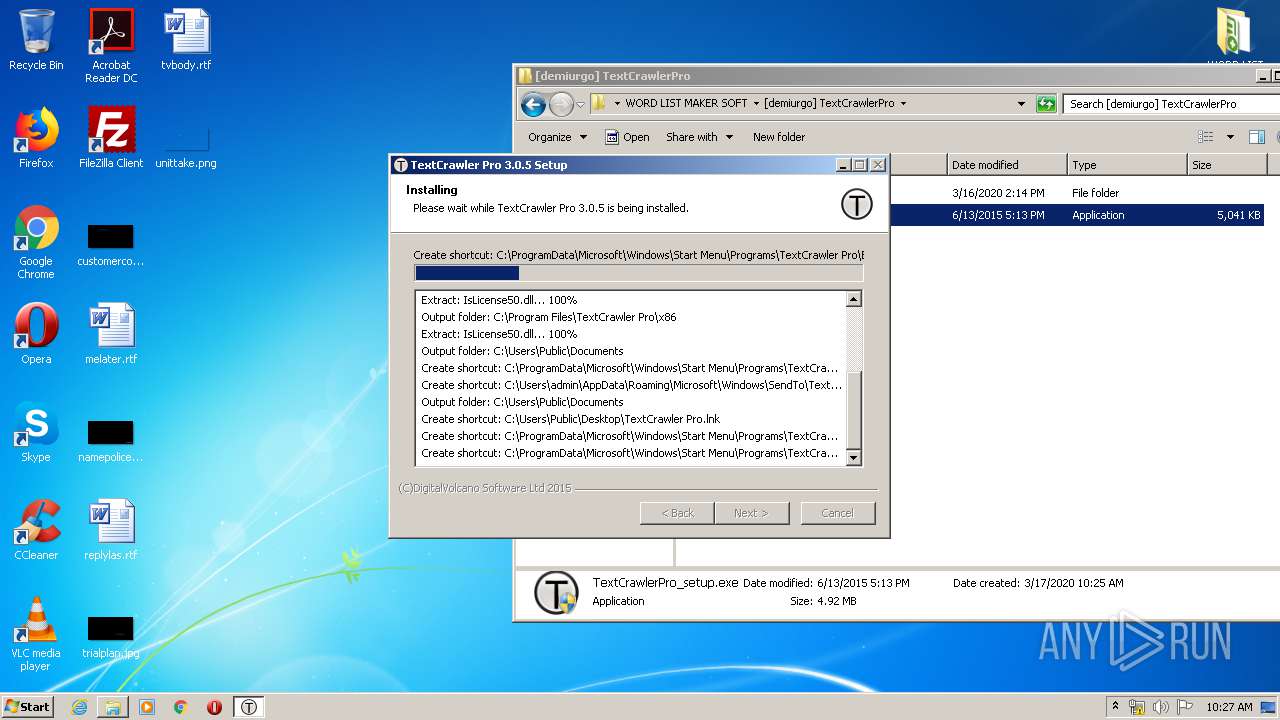
Task: Open the Action Center flag icon
Action: click(x=1185, y=707)
